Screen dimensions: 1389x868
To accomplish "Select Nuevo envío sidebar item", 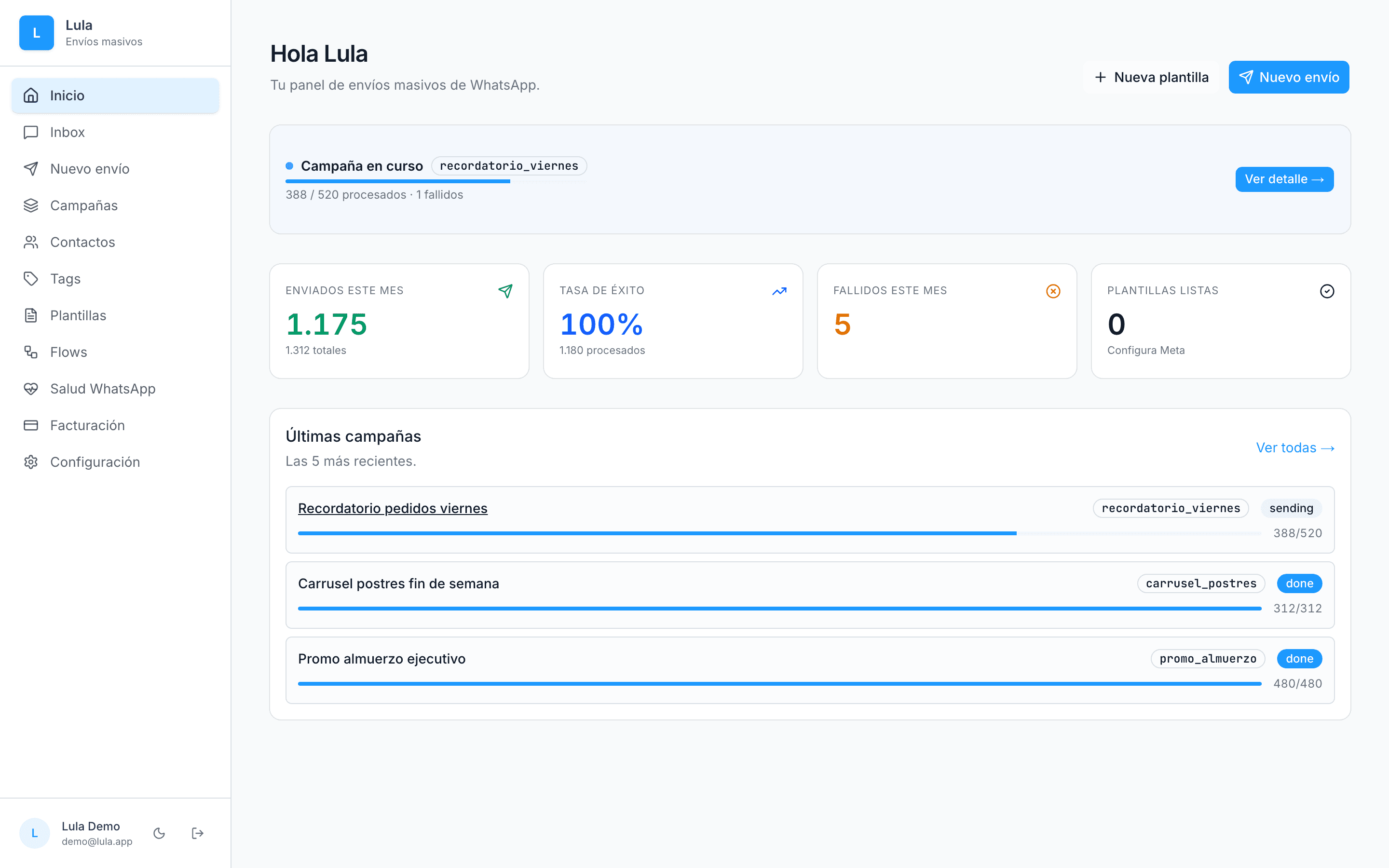I will coord(115,169).
